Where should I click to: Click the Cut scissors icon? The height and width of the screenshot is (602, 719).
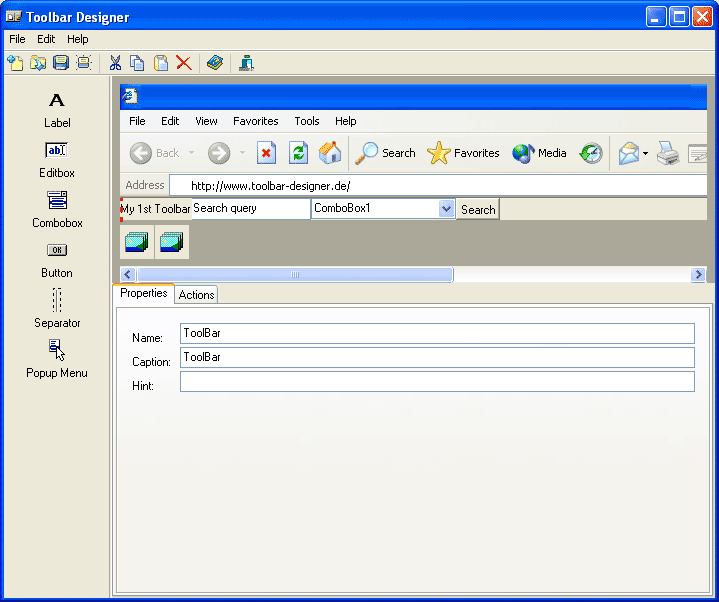click(115, 63)
